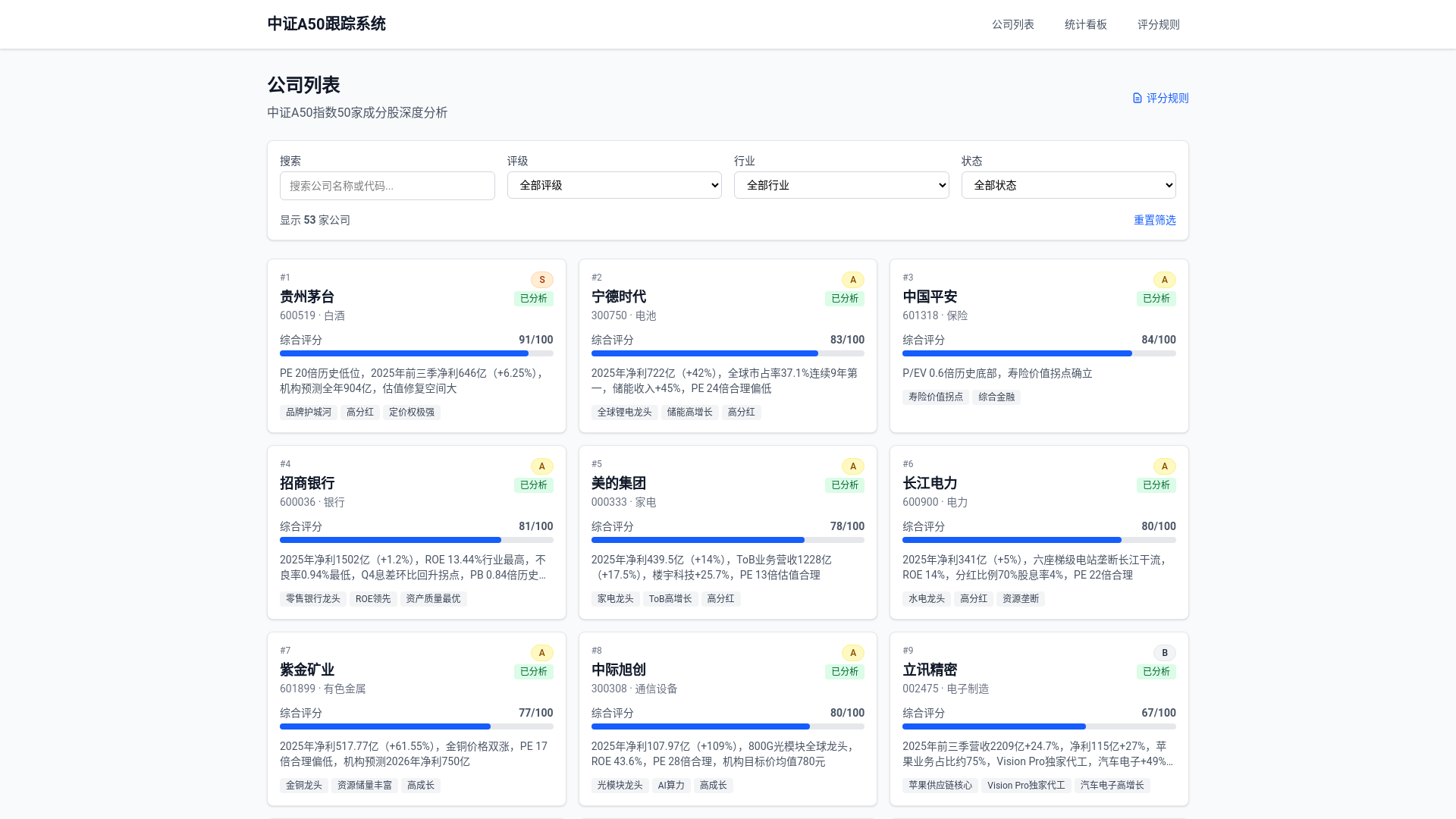Screen dimensions: 1456x819
Task: Click the 品牌护城河 tag on 贵州茅台
Action: [309, 413]
